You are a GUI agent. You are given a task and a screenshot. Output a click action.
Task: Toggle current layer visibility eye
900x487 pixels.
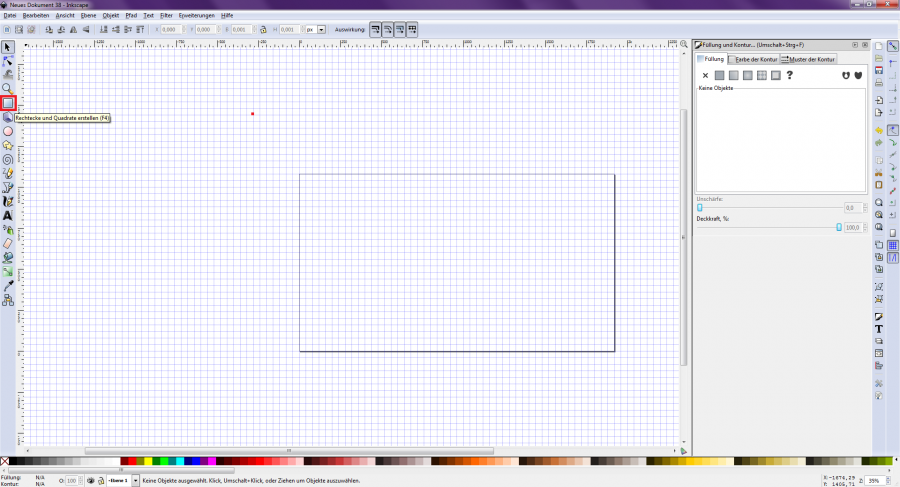click(x=90, y=481)
